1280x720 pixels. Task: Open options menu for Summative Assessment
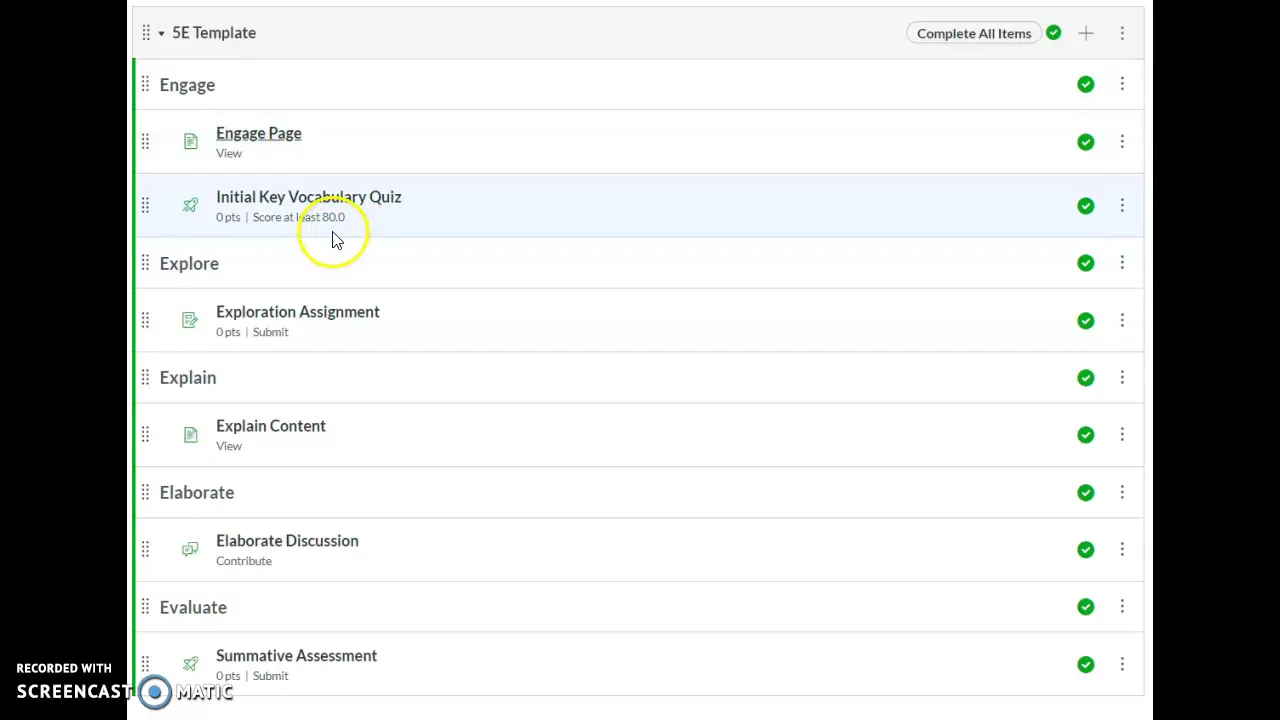coord(1122,665)
